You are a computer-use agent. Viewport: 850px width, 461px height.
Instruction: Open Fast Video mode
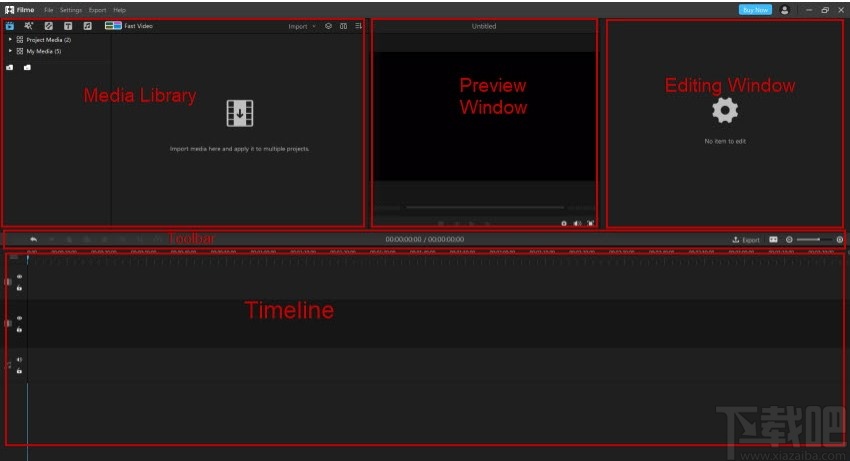click(x=128, y=25)
